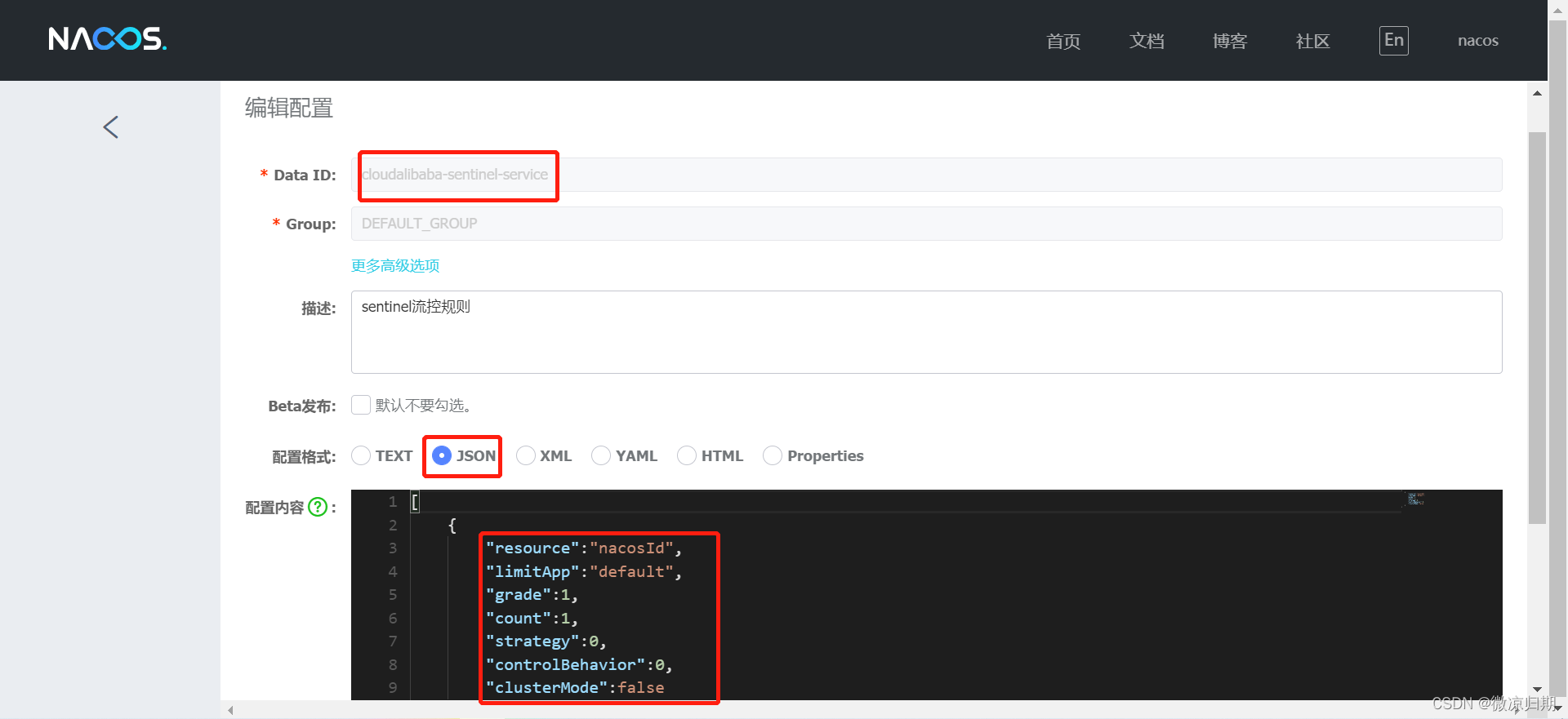This screenshot has width=1568, height=719.
Task: Click the horizontal scroll left arrow
Action: 230,710
